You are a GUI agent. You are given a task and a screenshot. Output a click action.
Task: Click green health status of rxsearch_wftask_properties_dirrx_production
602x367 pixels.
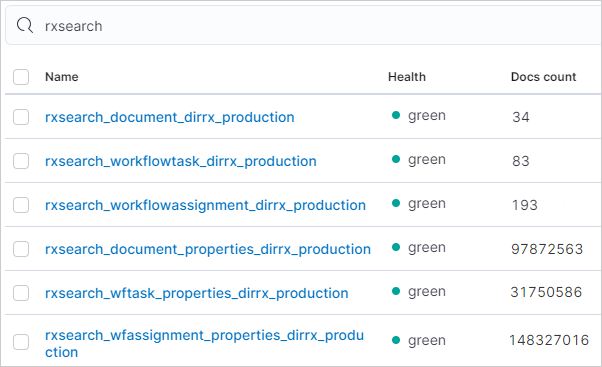pyautogui.click(x=419, y=292)
